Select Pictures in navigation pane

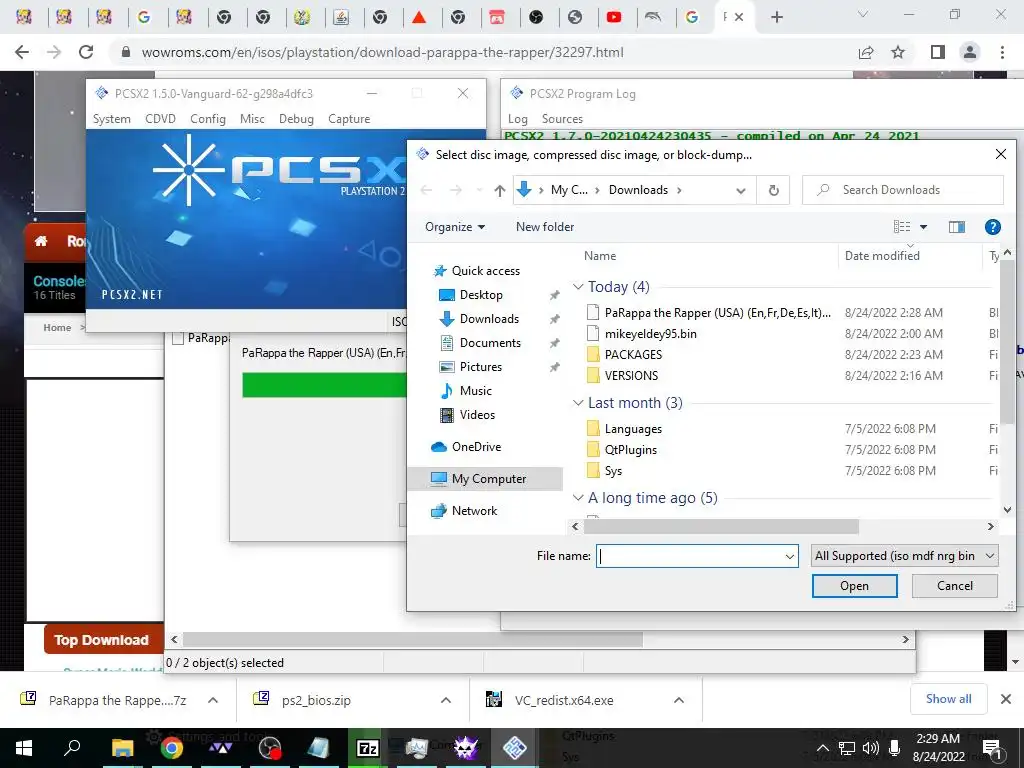tap(481, 367)
